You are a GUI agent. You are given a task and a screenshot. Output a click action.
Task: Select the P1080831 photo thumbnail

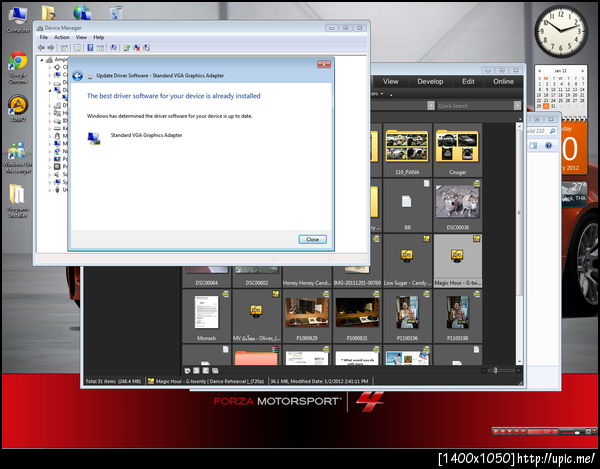[x=357, y=316]
